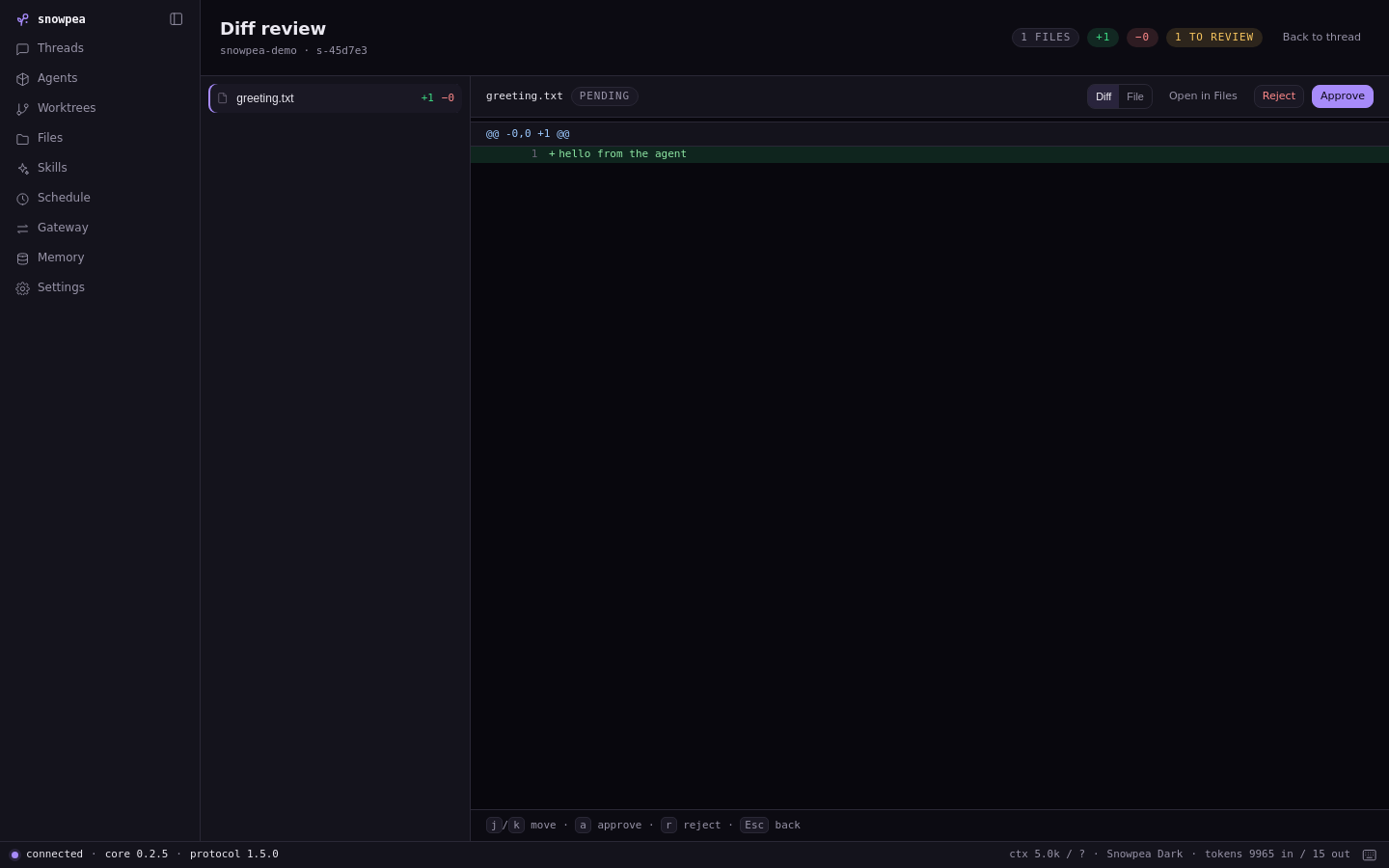The width and height of the screenshot is (1389, 868).
Task: Click the snowpea logo icon
Action: point(22,19)
